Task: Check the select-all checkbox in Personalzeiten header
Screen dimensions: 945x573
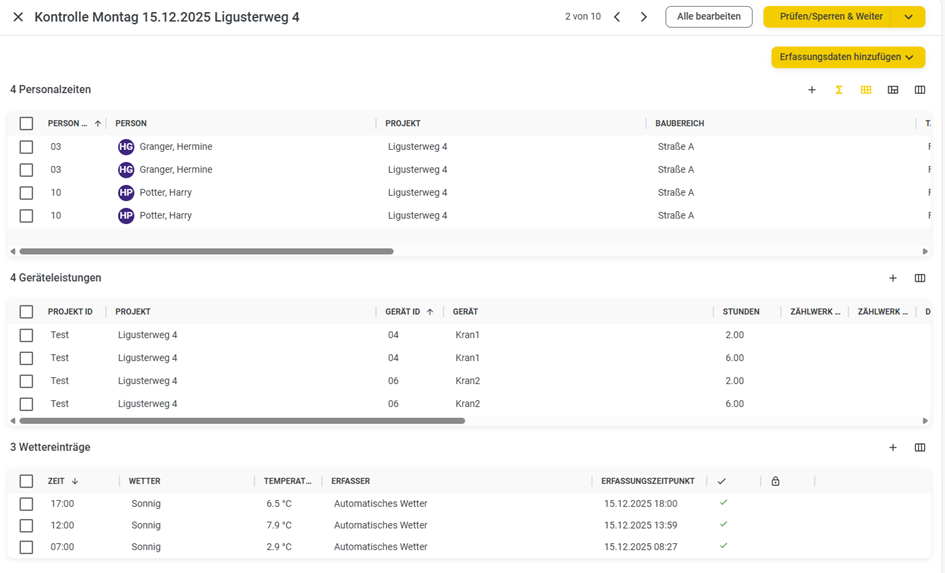Action: [26, 124]
